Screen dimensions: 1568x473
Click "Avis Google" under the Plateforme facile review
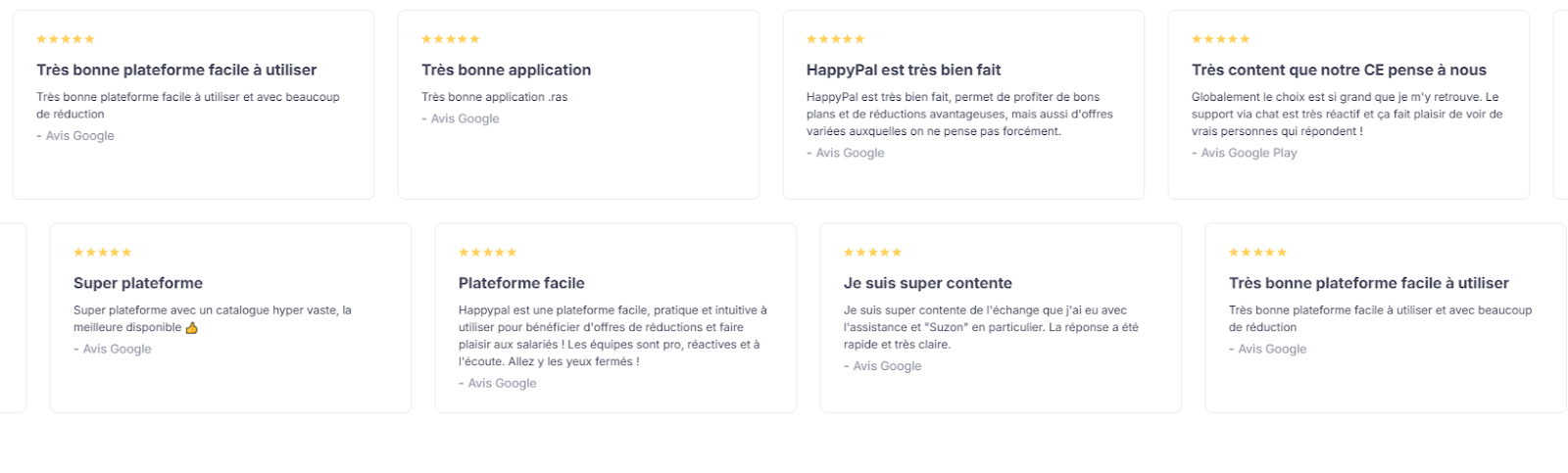502,383
